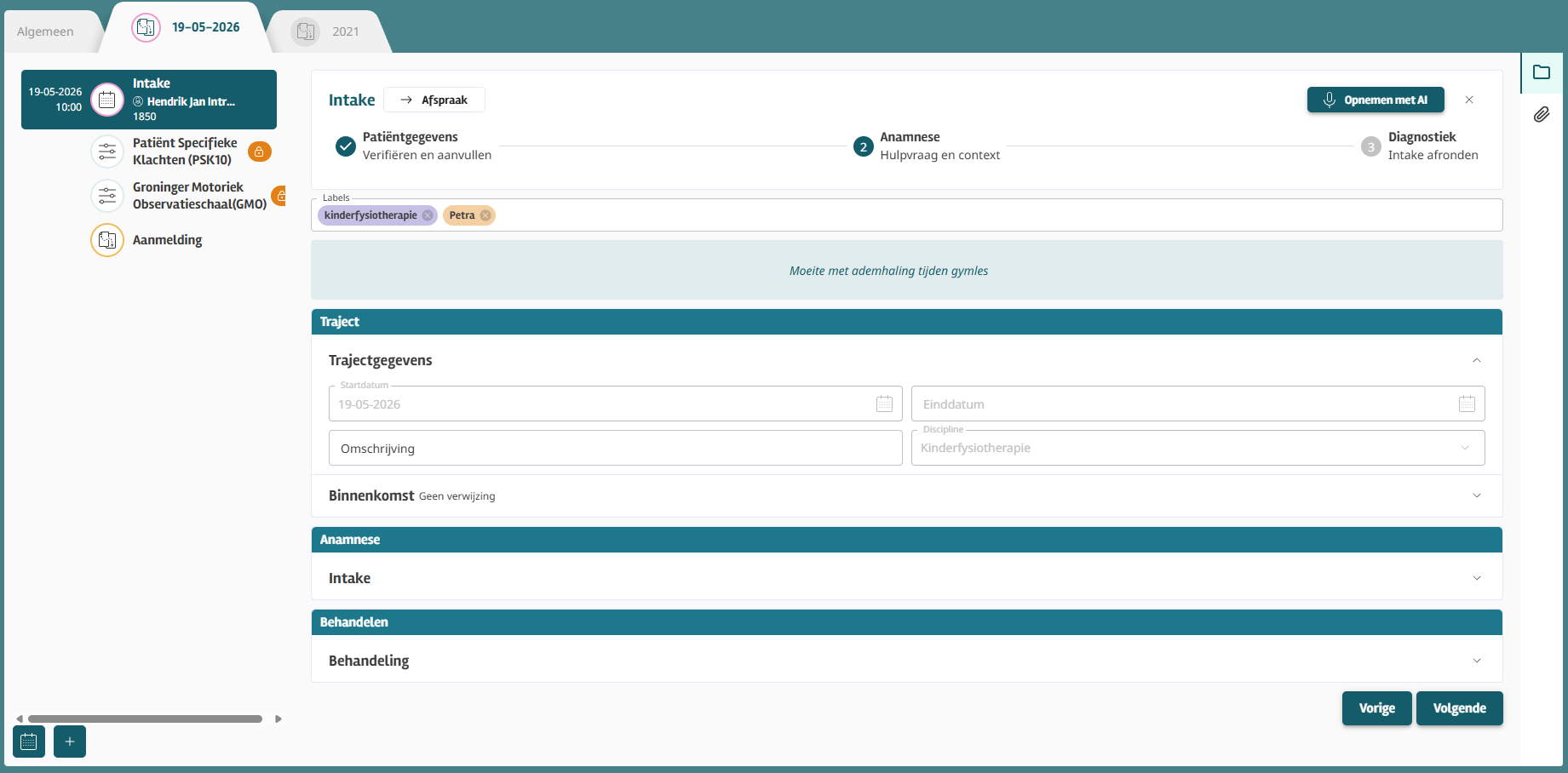Open the Startdatum calendar picker icon
This screenshot has width=1568, height=773.
pyautogui.click(x=884, y=404)
